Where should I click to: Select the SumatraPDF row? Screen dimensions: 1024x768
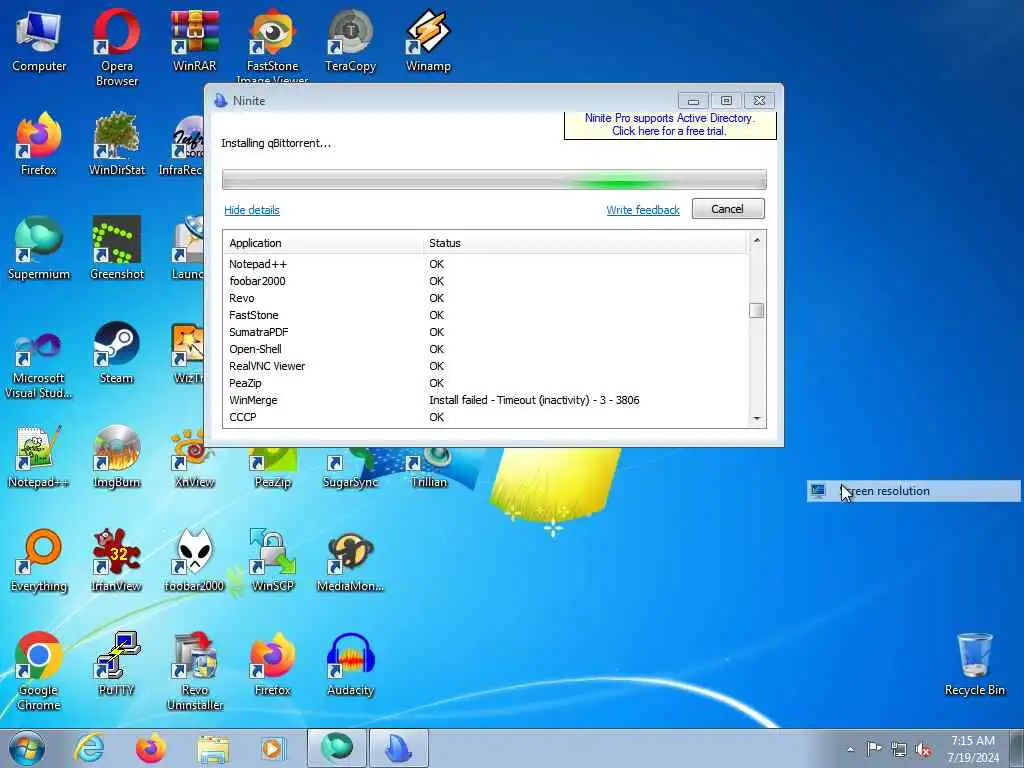(486, 332)
